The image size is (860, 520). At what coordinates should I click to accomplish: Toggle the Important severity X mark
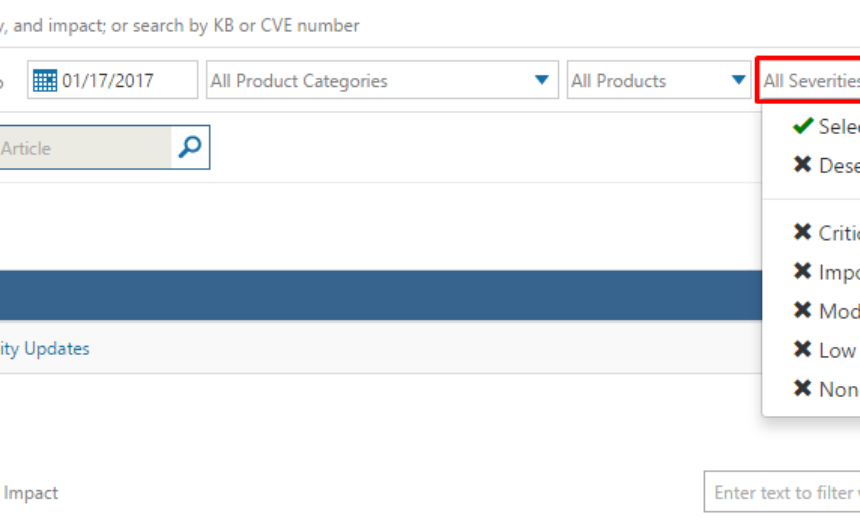tap(802, 271)
